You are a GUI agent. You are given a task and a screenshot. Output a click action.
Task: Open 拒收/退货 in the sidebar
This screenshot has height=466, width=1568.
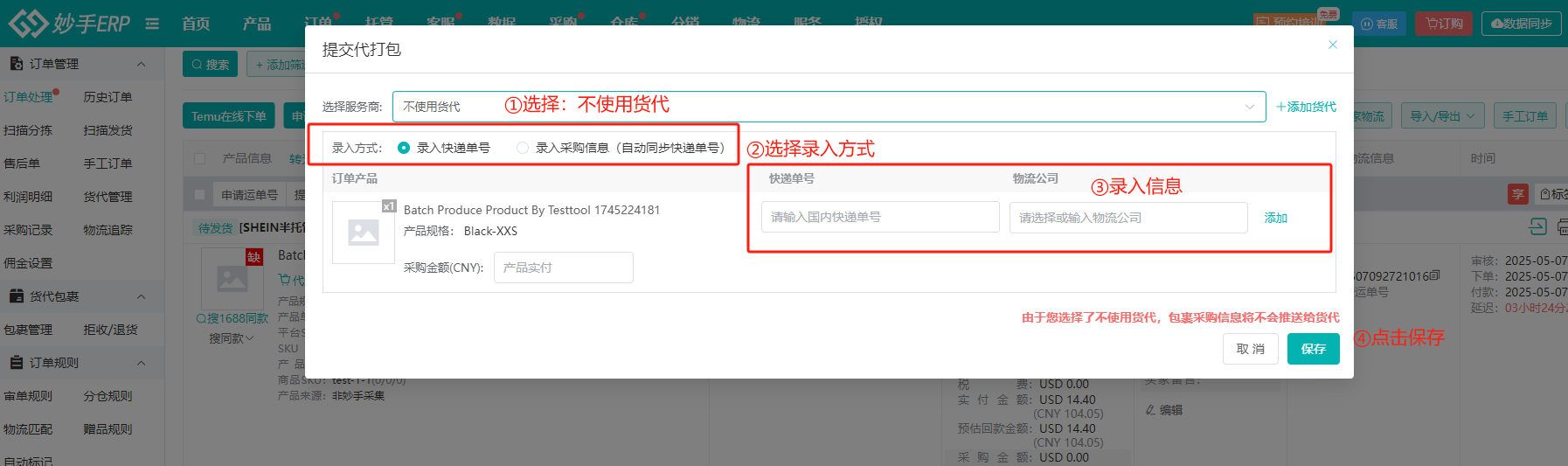110,330
